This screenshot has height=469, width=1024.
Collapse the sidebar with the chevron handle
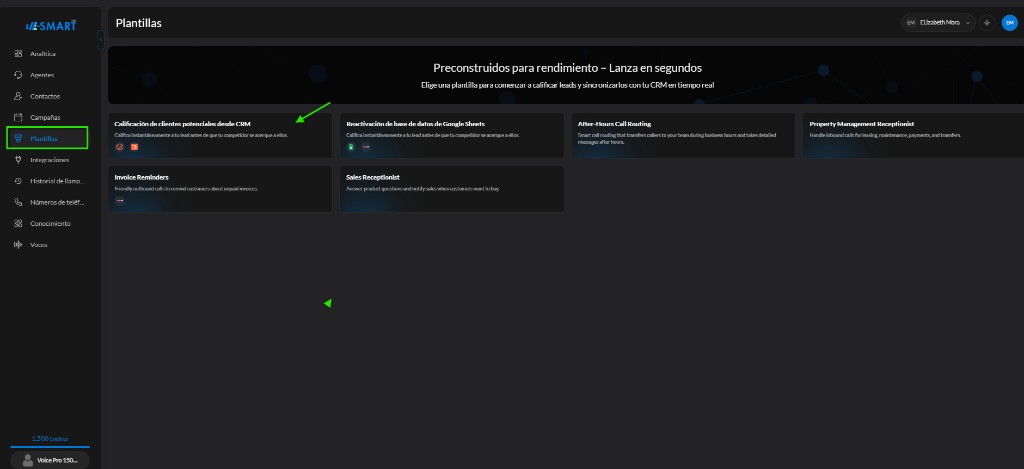pos(101,40)
